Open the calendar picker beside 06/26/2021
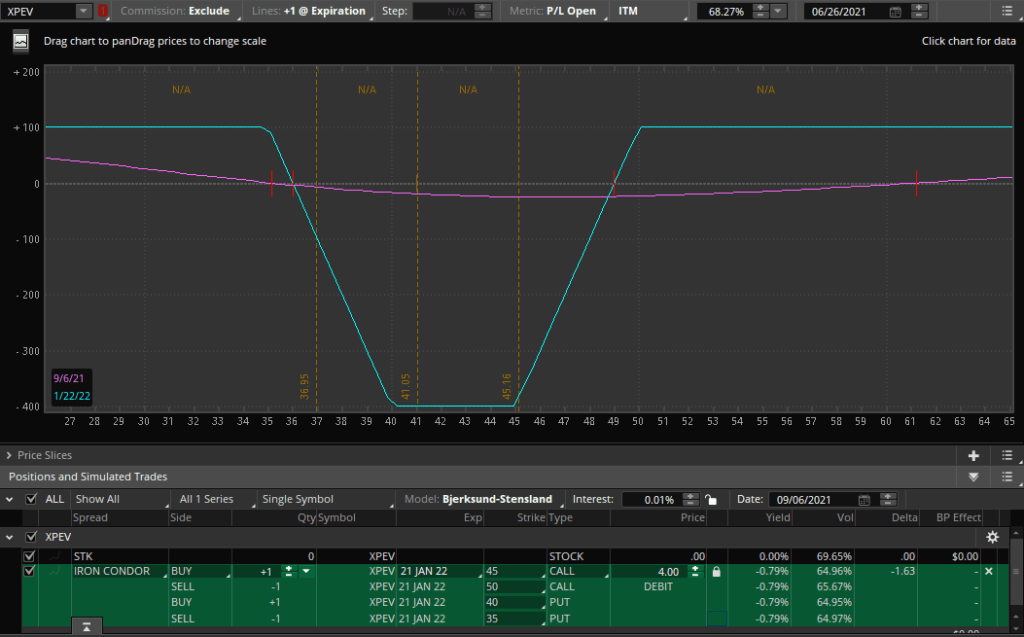Screen dimensions: 1024x637 pos(894,11)
